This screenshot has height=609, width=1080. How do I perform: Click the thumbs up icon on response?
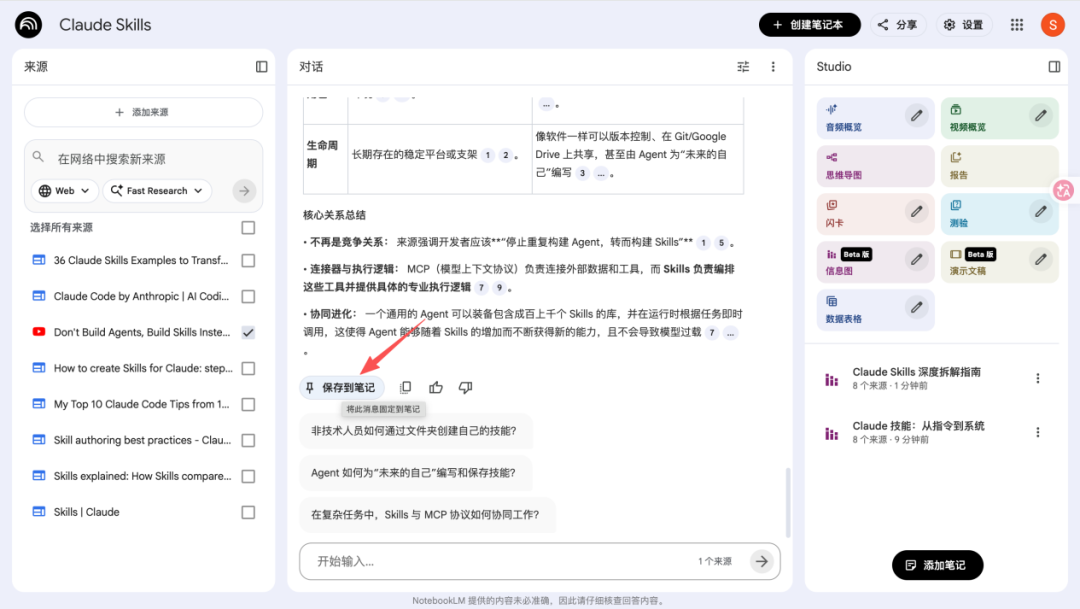pyautogui.click(x=436, y=388)
